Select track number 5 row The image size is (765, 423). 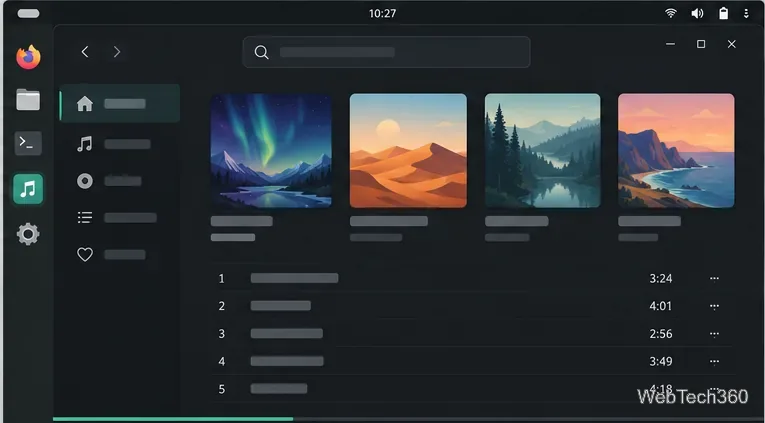[472, 389]
